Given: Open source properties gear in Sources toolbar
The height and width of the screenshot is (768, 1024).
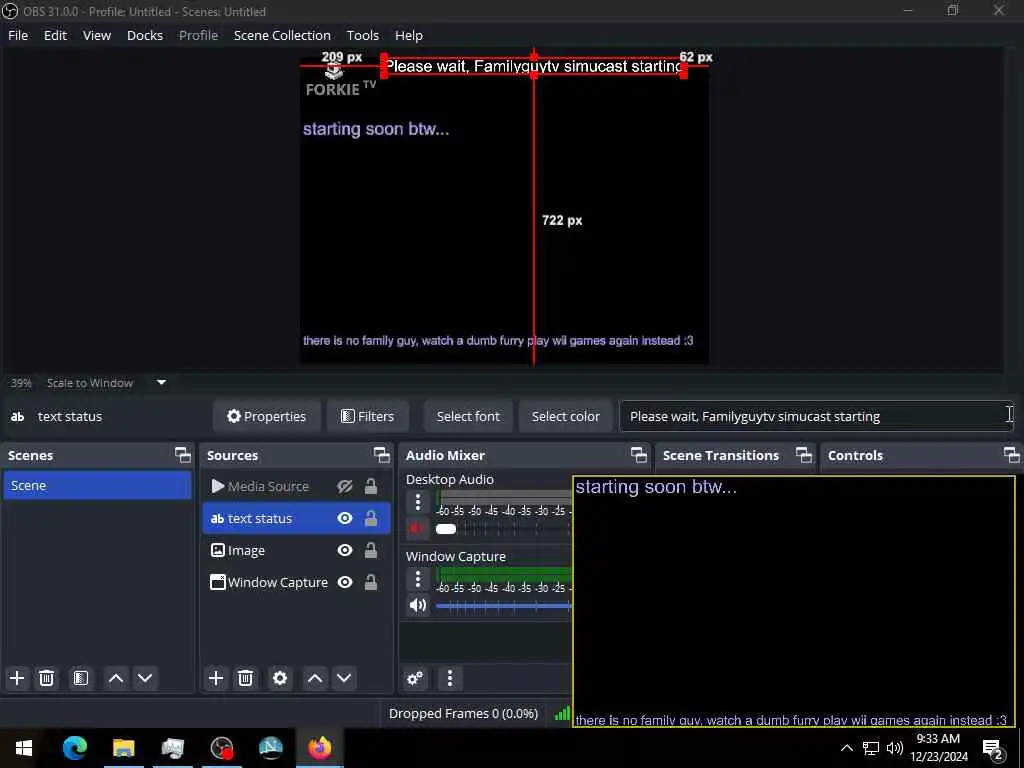Looking at the screenshot, I should [280, 679].
